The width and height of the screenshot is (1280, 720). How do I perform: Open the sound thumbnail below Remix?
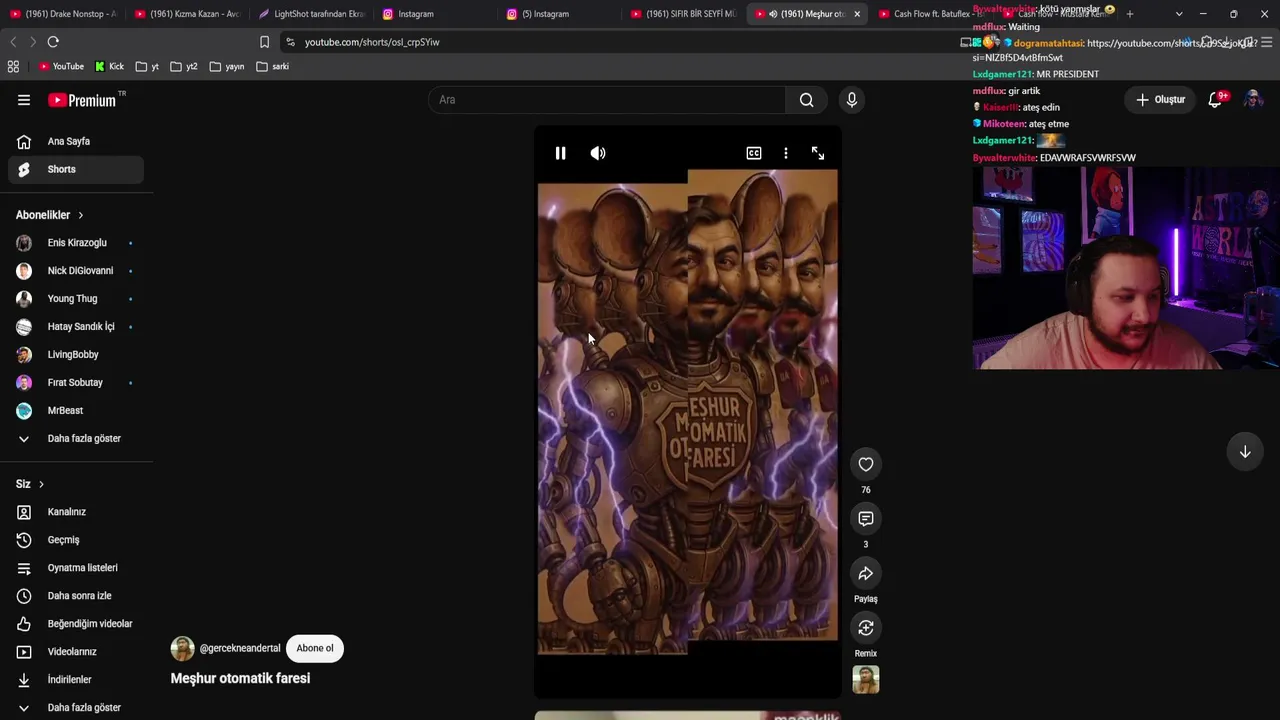pos(866,680)
